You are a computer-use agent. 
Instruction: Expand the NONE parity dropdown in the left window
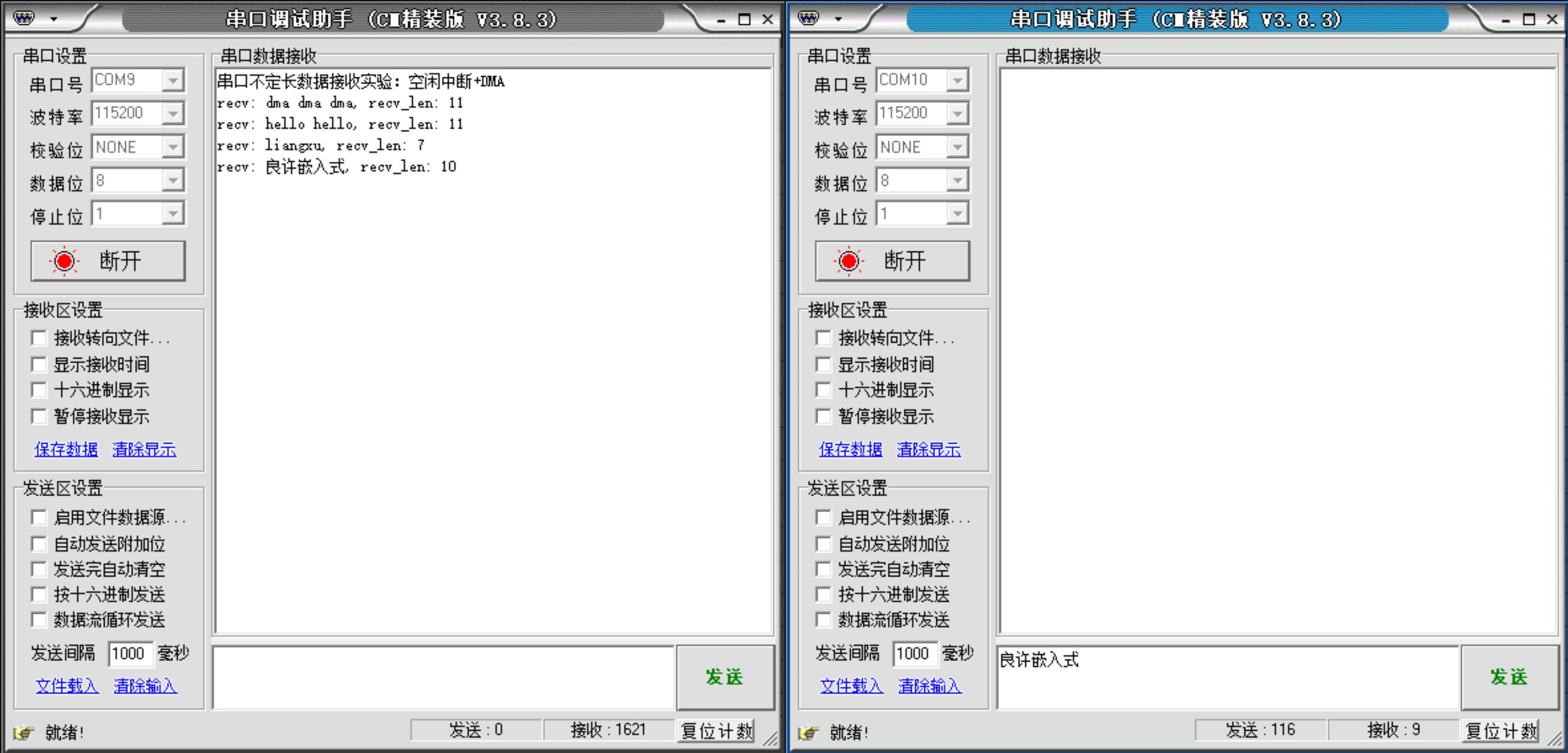(173, 146)
